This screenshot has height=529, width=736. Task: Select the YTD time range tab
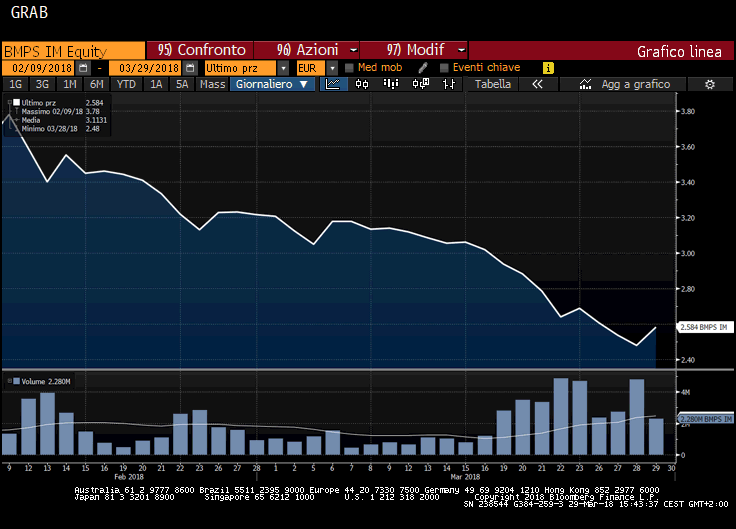[126, 85]
